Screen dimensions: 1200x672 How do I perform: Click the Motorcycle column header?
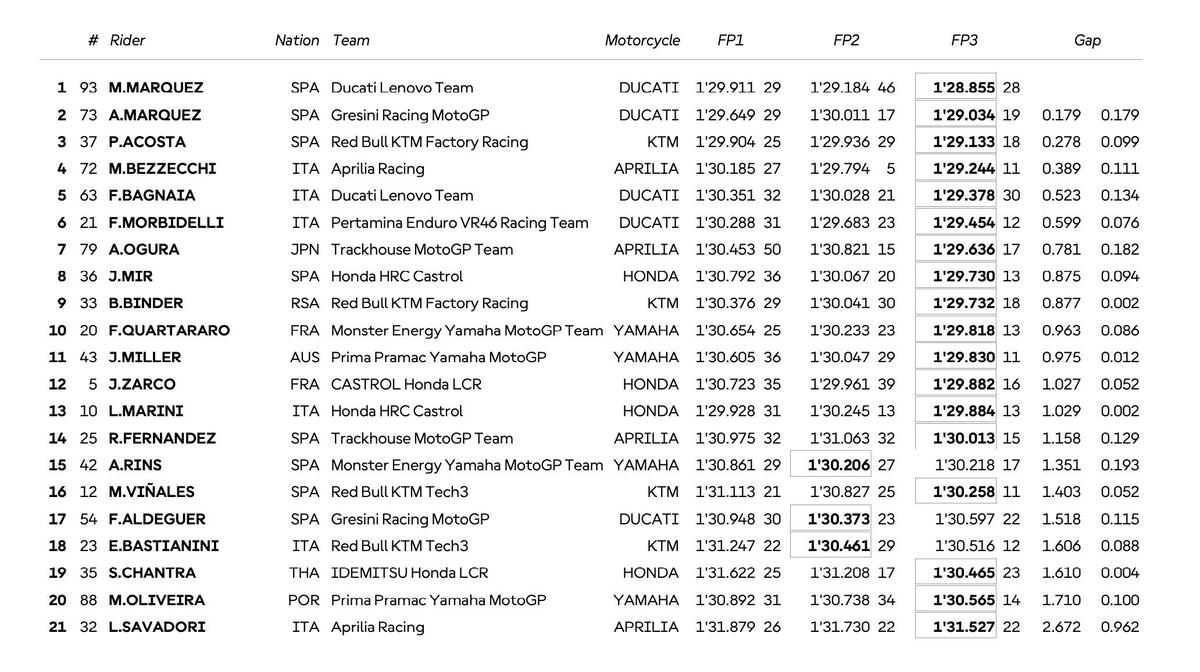click(642, 41)
